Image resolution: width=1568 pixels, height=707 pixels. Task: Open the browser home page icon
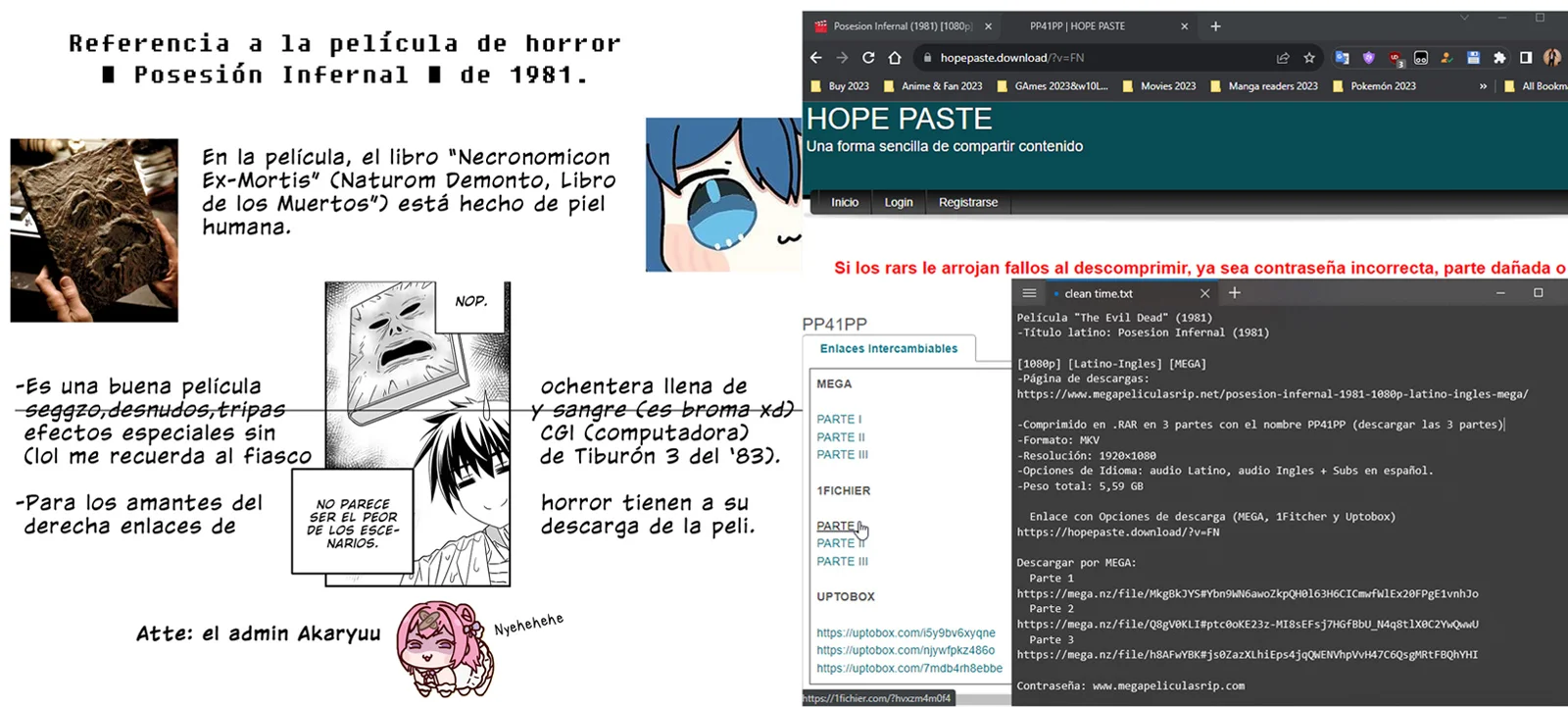(x=894, y=58)
